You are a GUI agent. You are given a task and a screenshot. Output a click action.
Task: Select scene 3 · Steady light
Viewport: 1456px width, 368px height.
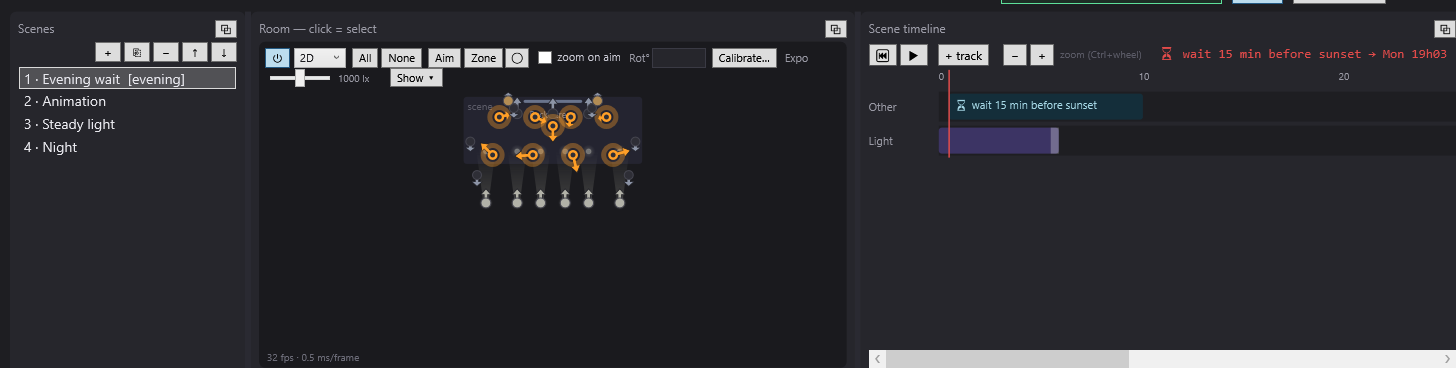(x=127, y=124)
